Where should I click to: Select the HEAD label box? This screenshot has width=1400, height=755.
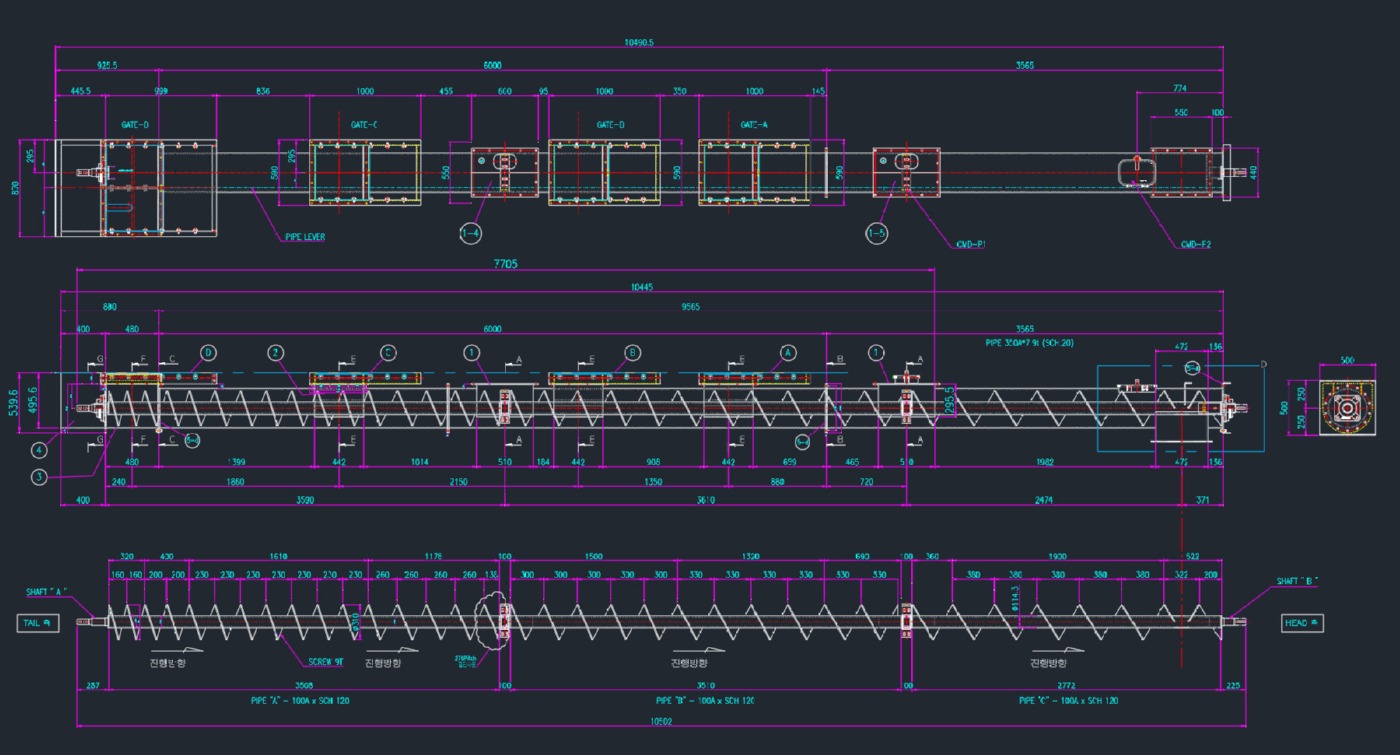pos(1302,623)
